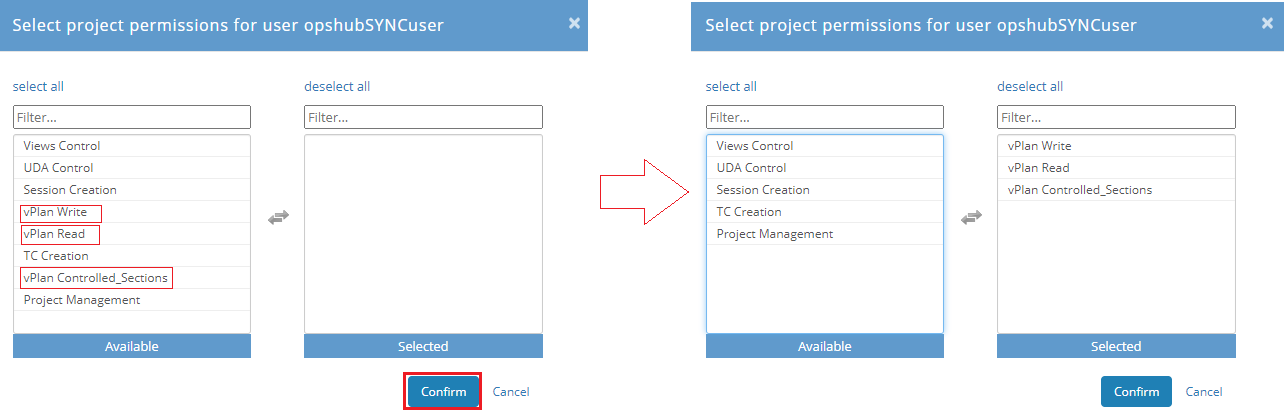Screen dimensions: 1284x414
Task: Choose 'Session Creation' in left dialog list
Action: coord(70,190)
